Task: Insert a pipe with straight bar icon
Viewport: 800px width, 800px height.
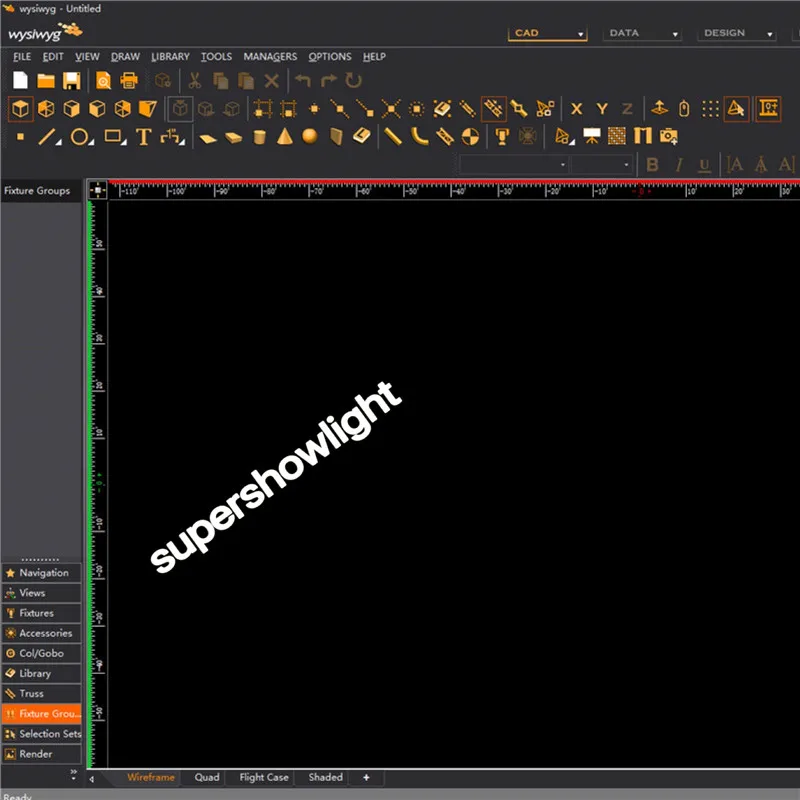Action: coord(393,136)
